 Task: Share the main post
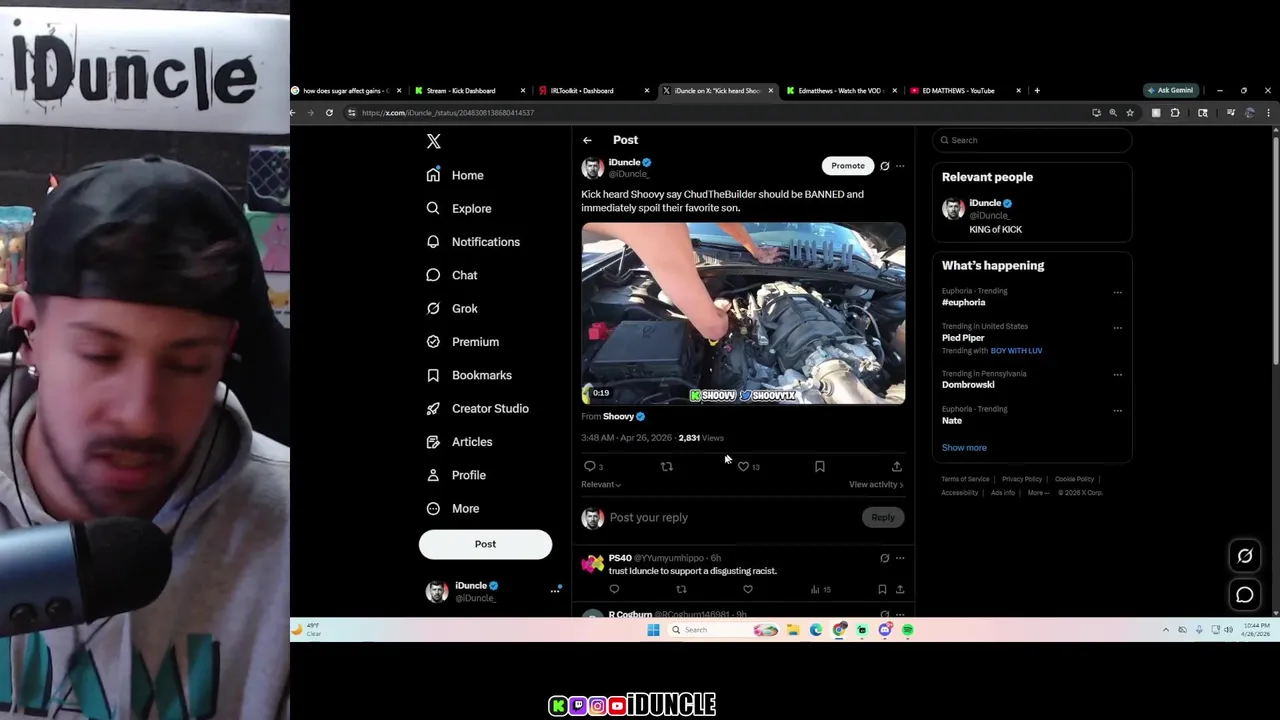pyautogui.click(x=896, y=467)
